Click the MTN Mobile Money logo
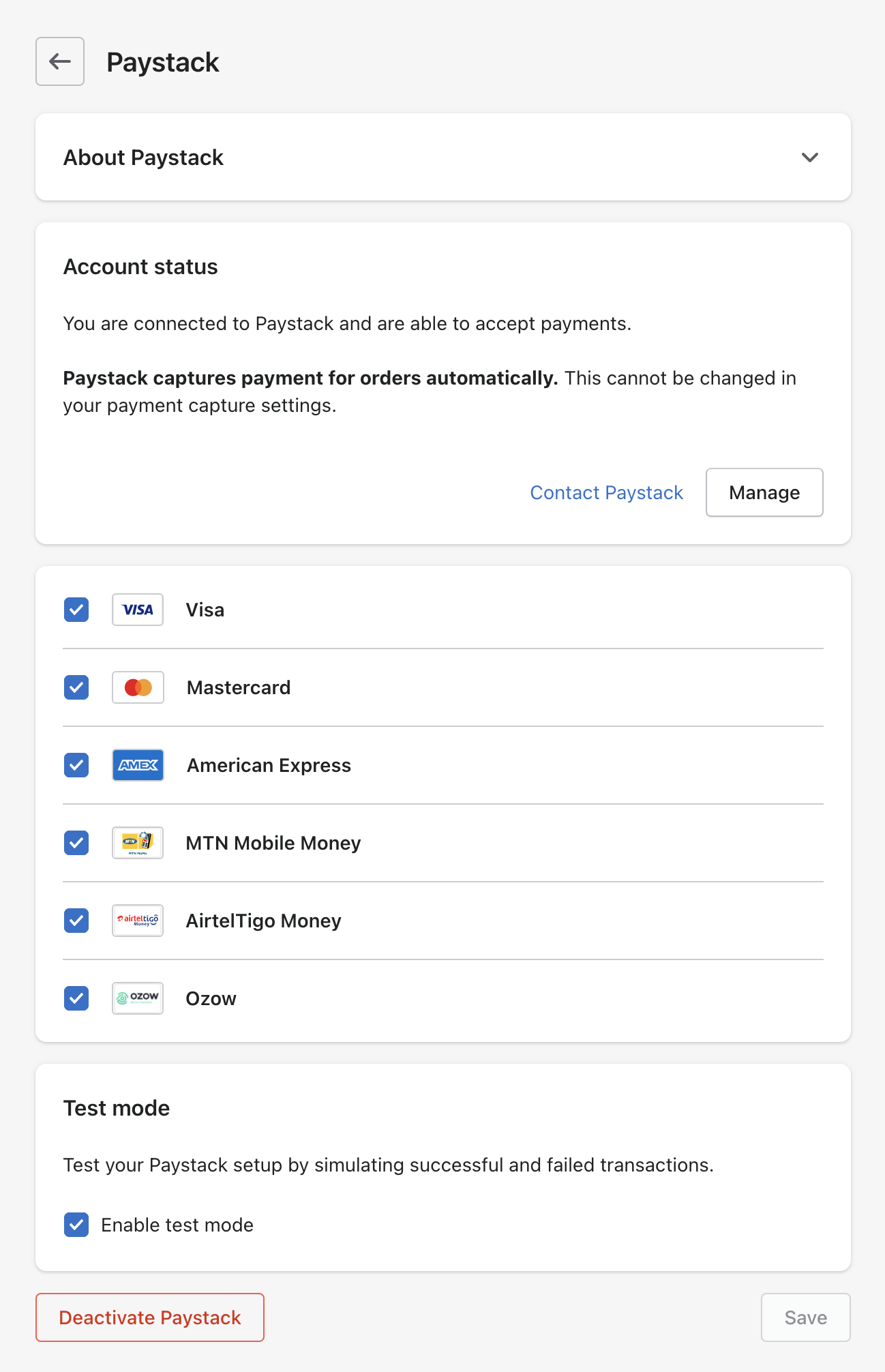This screenshot has height=1372, width=885. pos(138,843)
